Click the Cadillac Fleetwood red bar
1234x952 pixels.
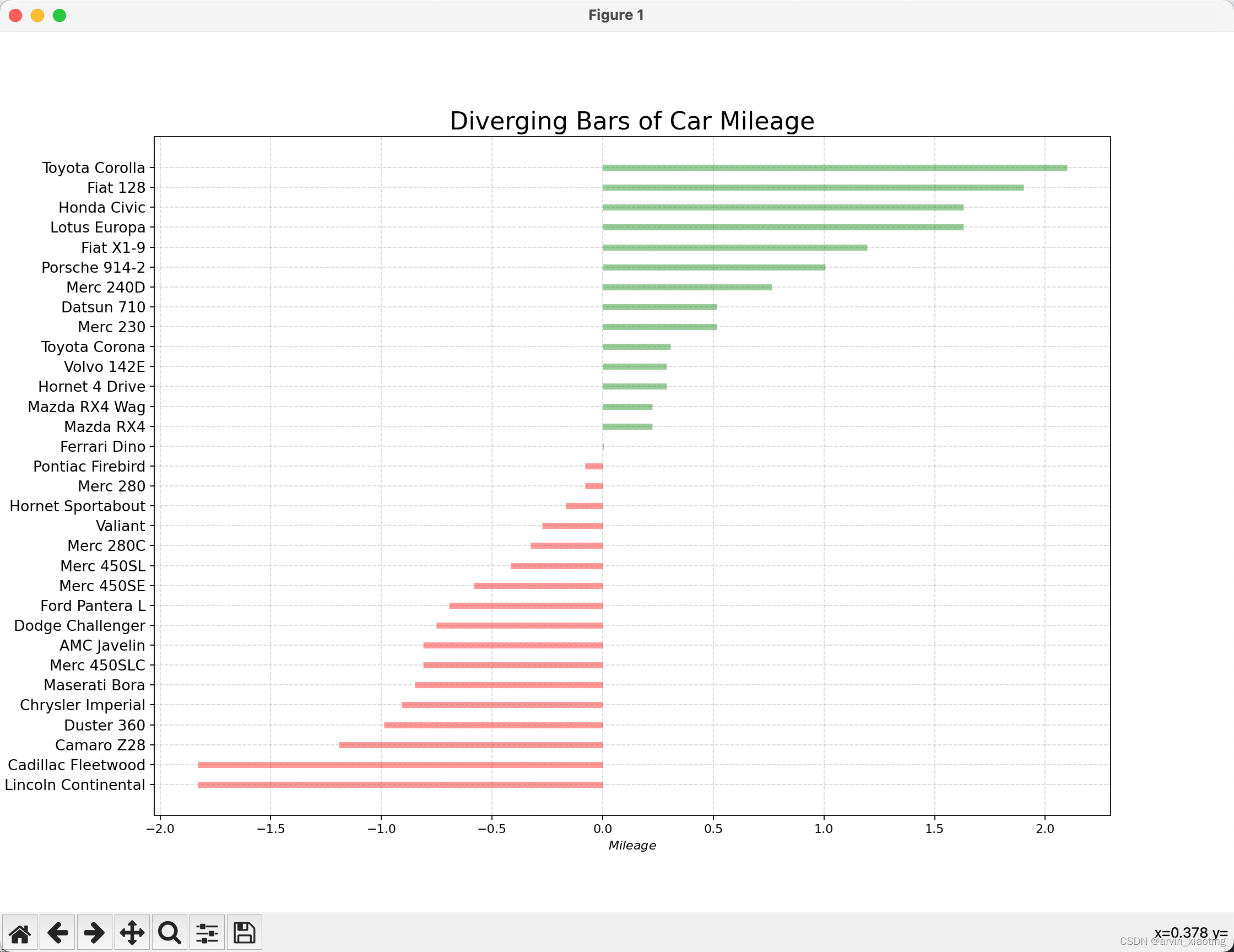pyautogui.click(x=400, y=765)
